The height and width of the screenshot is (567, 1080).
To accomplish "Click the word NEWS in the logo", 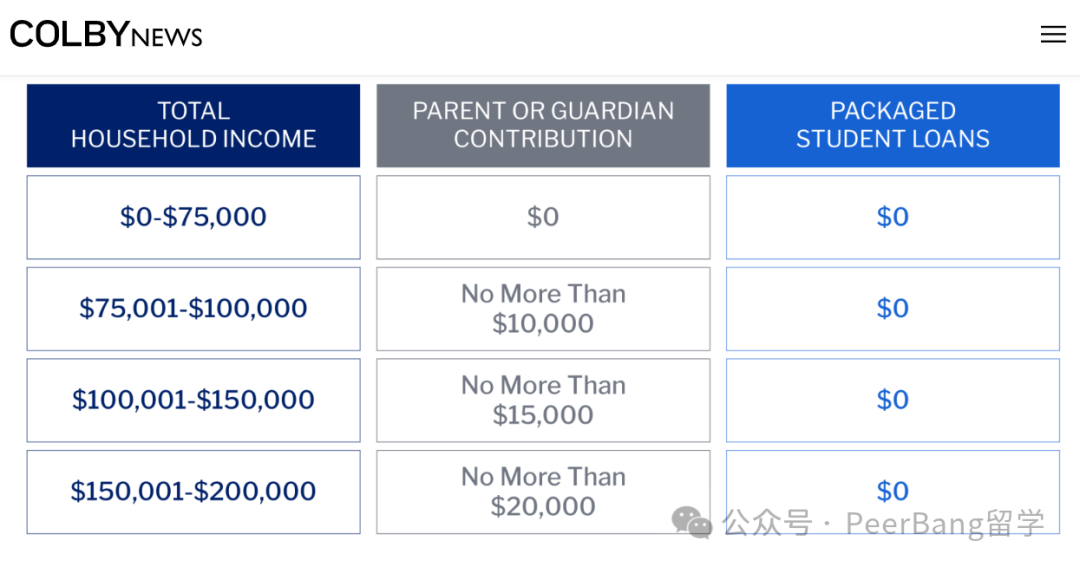I will tap(166, 38).
